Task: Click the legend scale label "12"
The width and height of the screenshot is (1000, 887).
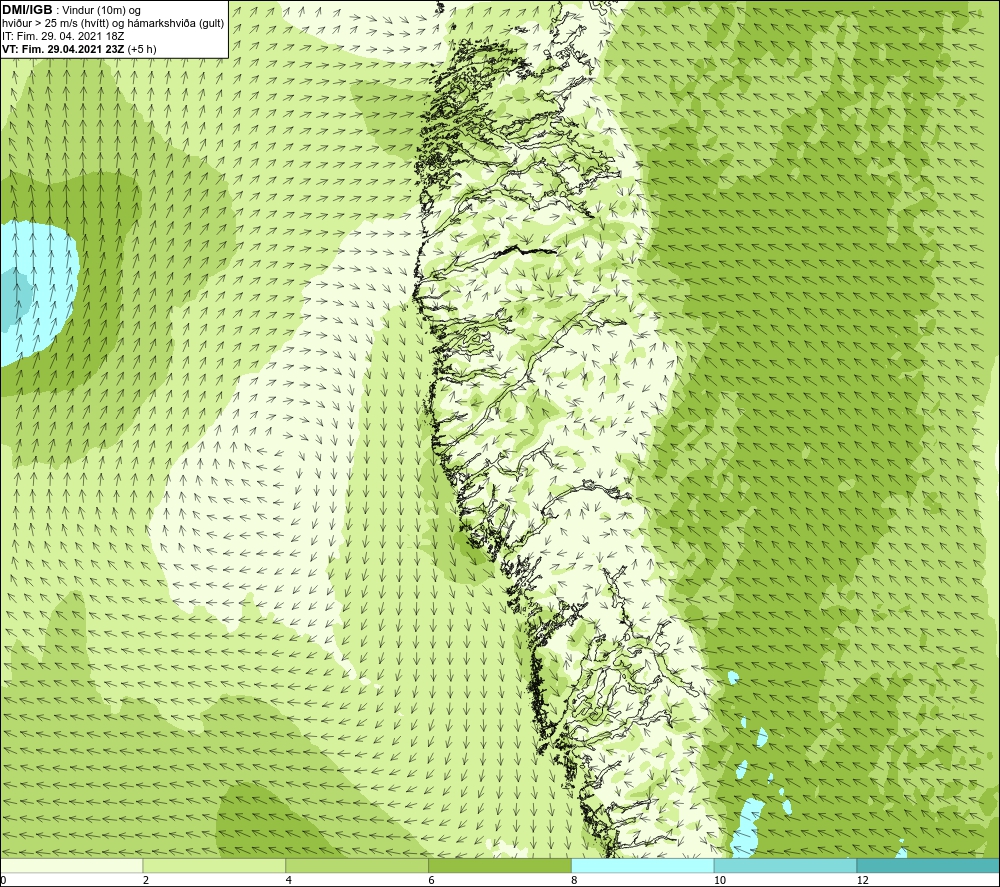Action: (862, 880)
